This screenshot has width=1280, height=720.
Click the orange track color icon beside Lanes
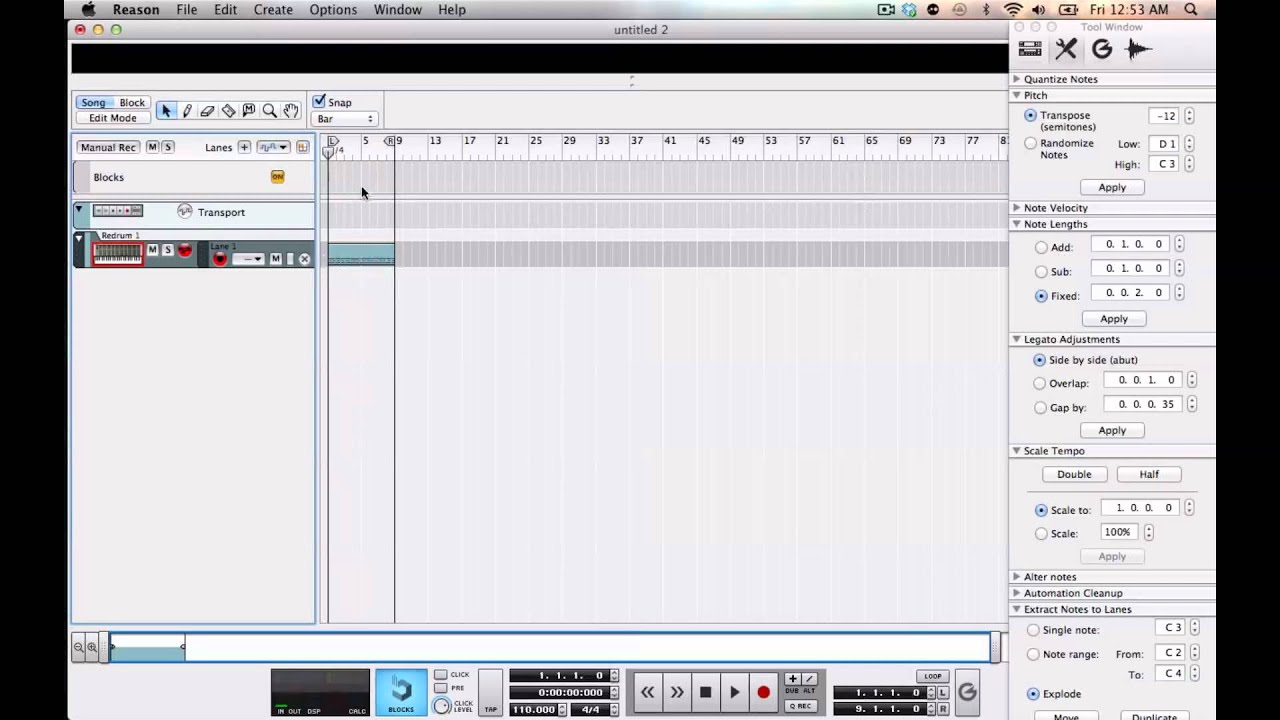pyautogui.click(x=302, y=147)
